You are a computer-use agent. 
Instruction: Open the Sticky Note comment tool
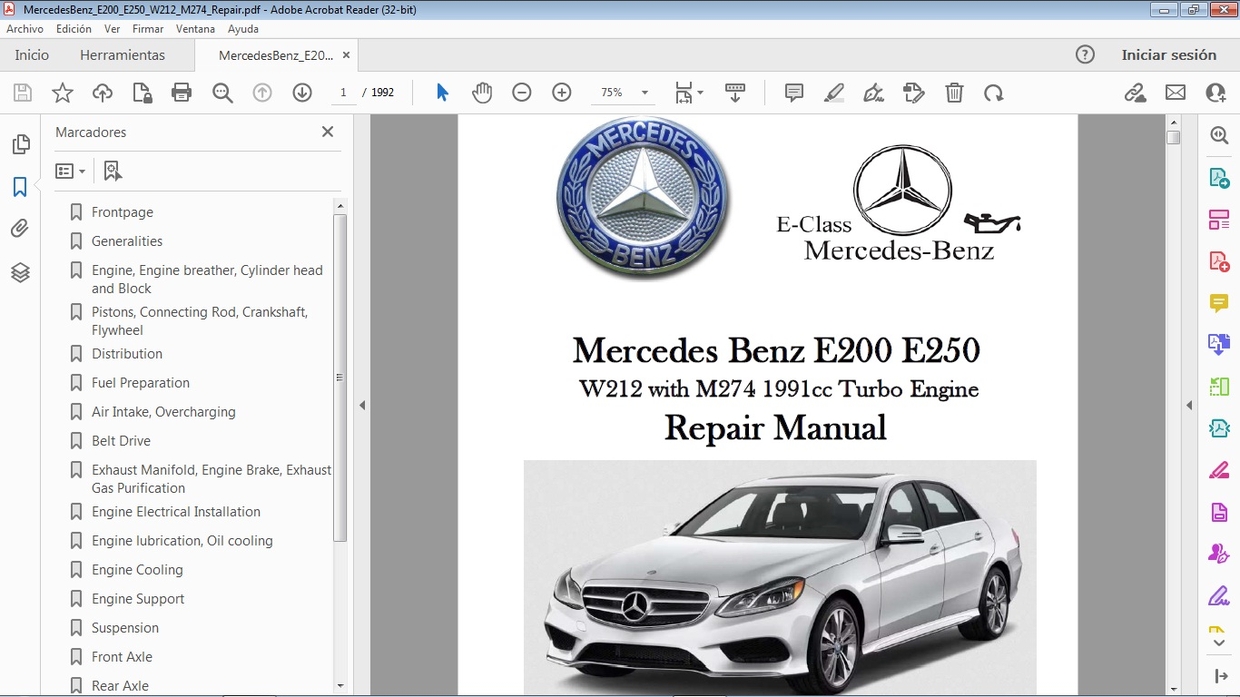coord(793,92)
